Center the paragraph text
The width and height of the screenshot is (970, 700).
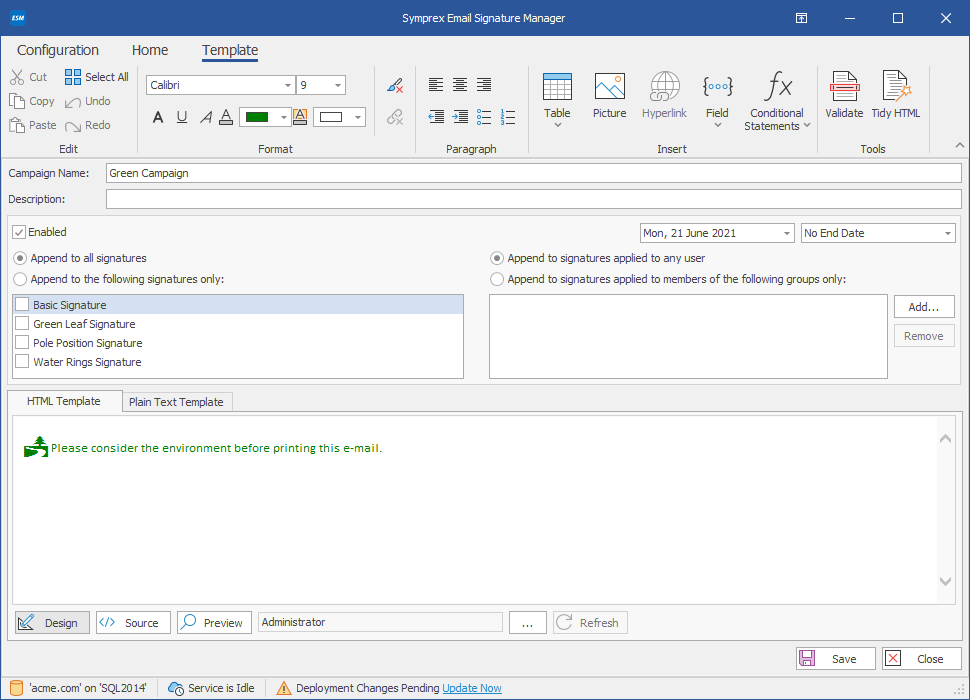(x=460, y=85)
